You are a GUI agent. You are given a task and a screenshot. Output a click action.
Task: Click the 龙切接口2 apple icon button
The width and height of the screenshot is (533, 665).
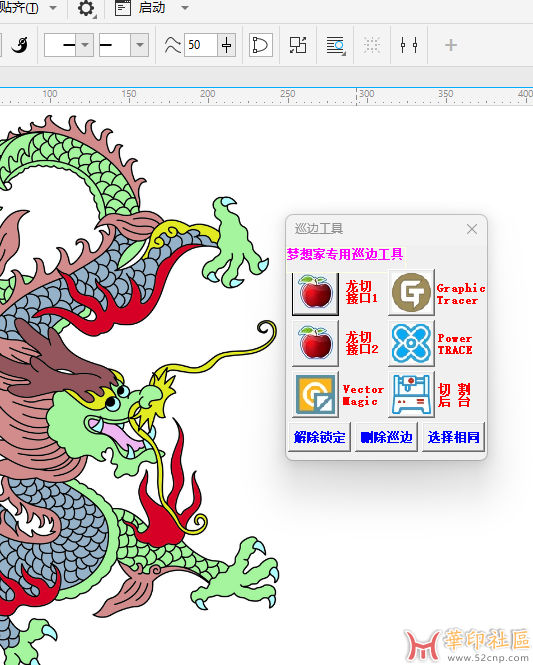[x=315, y=343]
